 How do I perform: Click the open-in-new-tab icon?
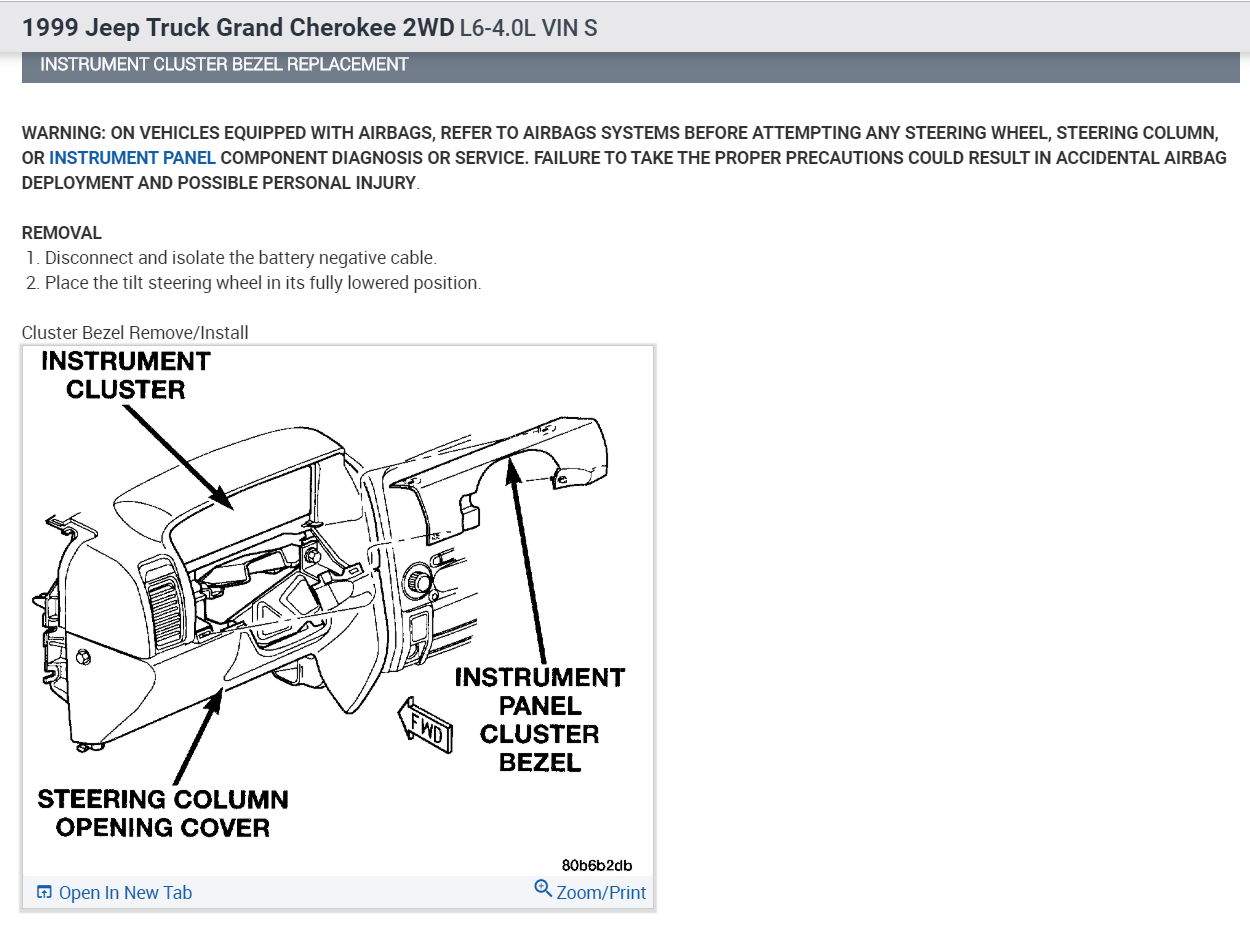pos(44,892)
